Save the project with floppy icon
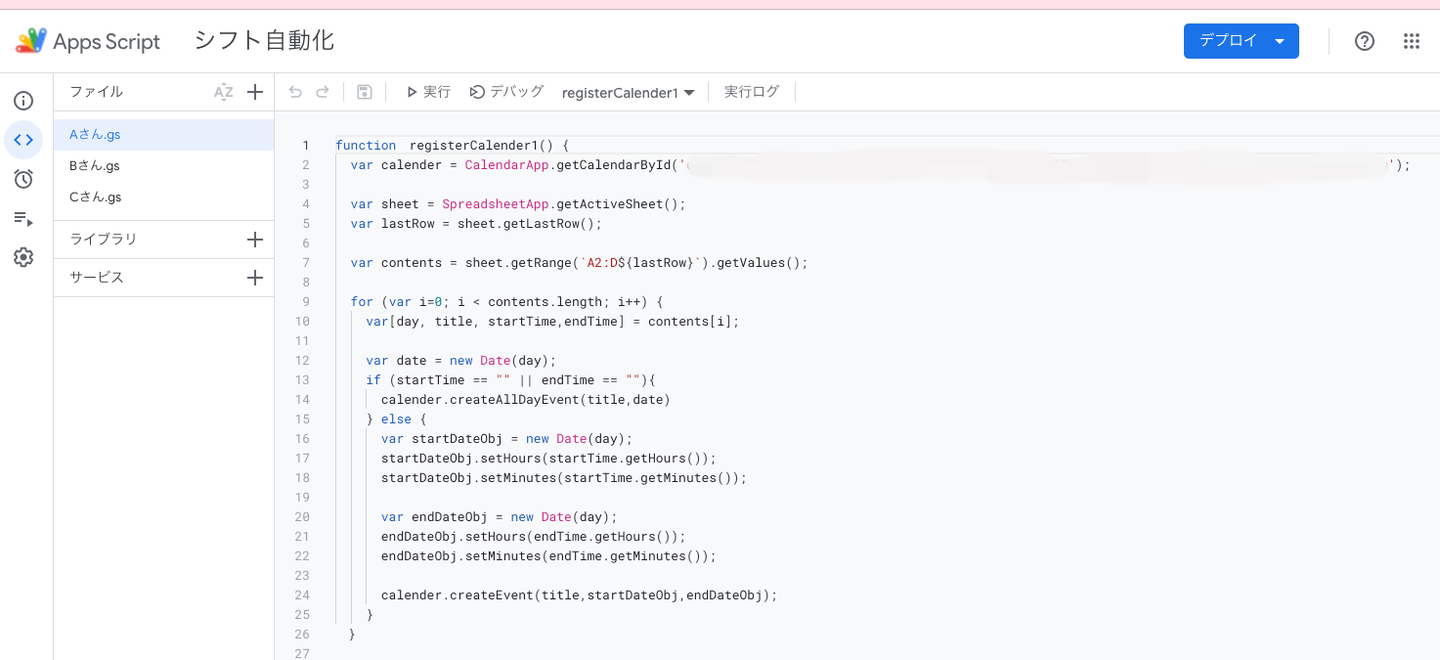 [x=365, y=92]
